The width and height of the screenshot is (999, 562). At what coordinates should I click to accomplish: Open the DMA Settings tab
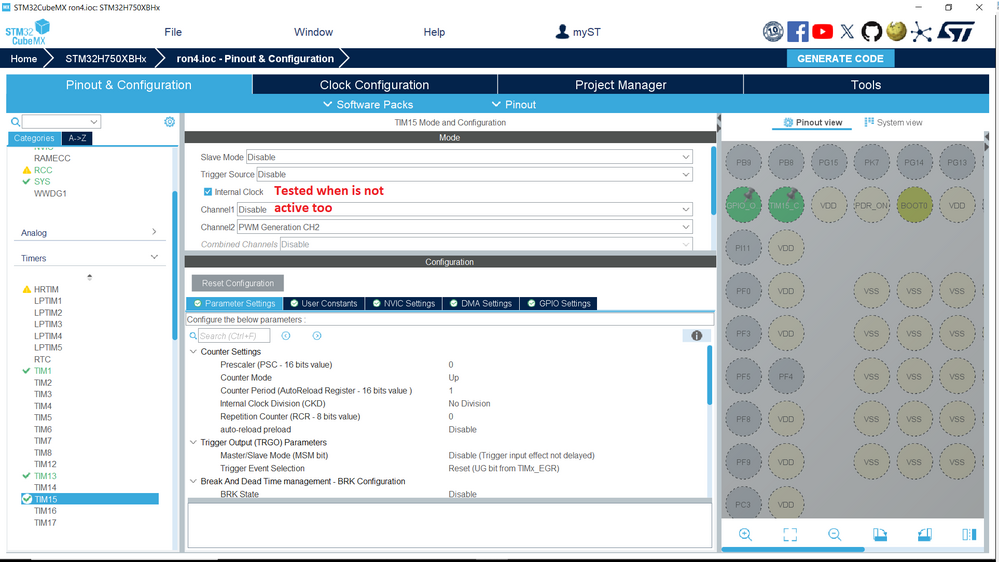(x=481, y=303)
